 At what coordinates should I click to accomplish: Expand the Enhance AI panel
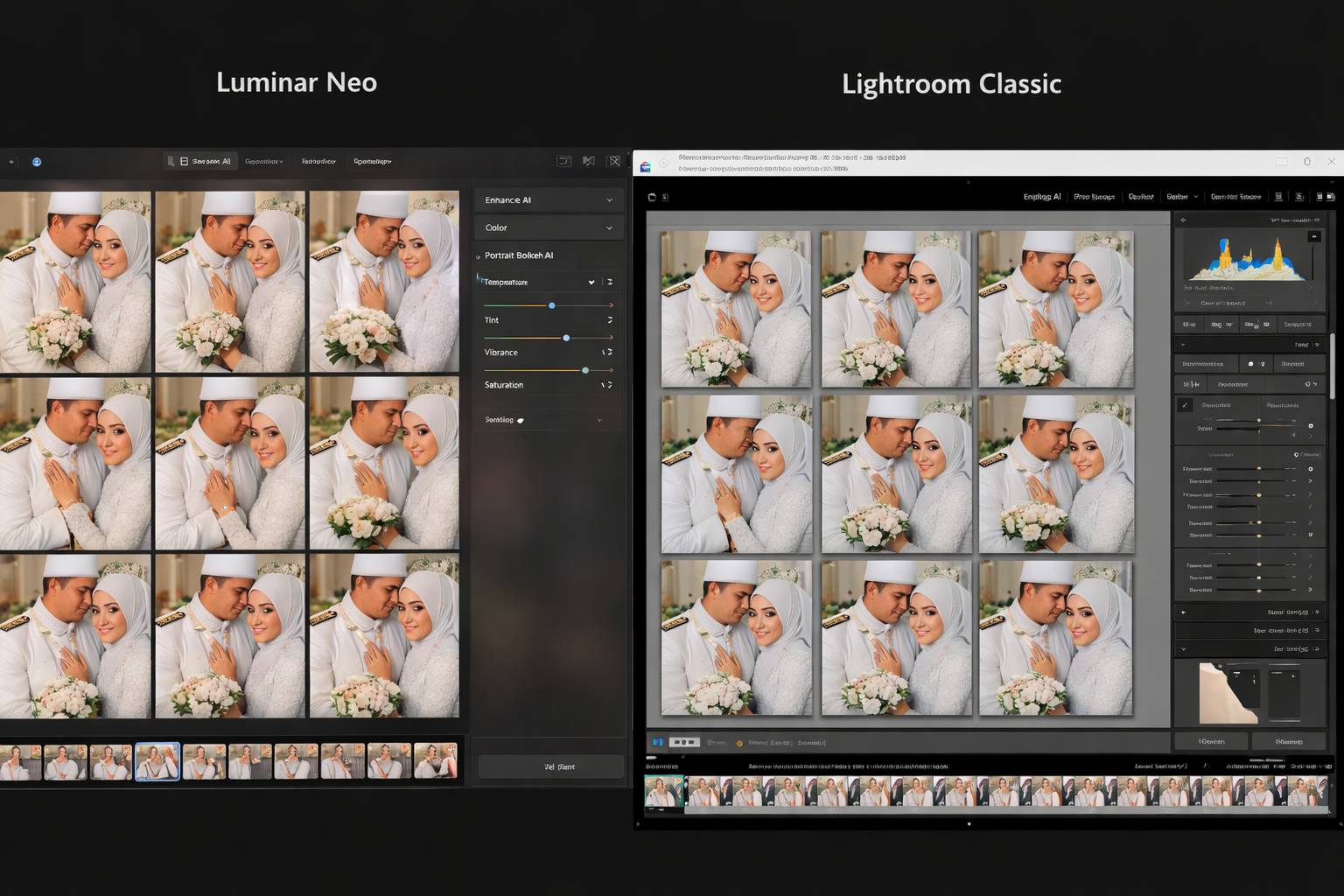point(609,200)
